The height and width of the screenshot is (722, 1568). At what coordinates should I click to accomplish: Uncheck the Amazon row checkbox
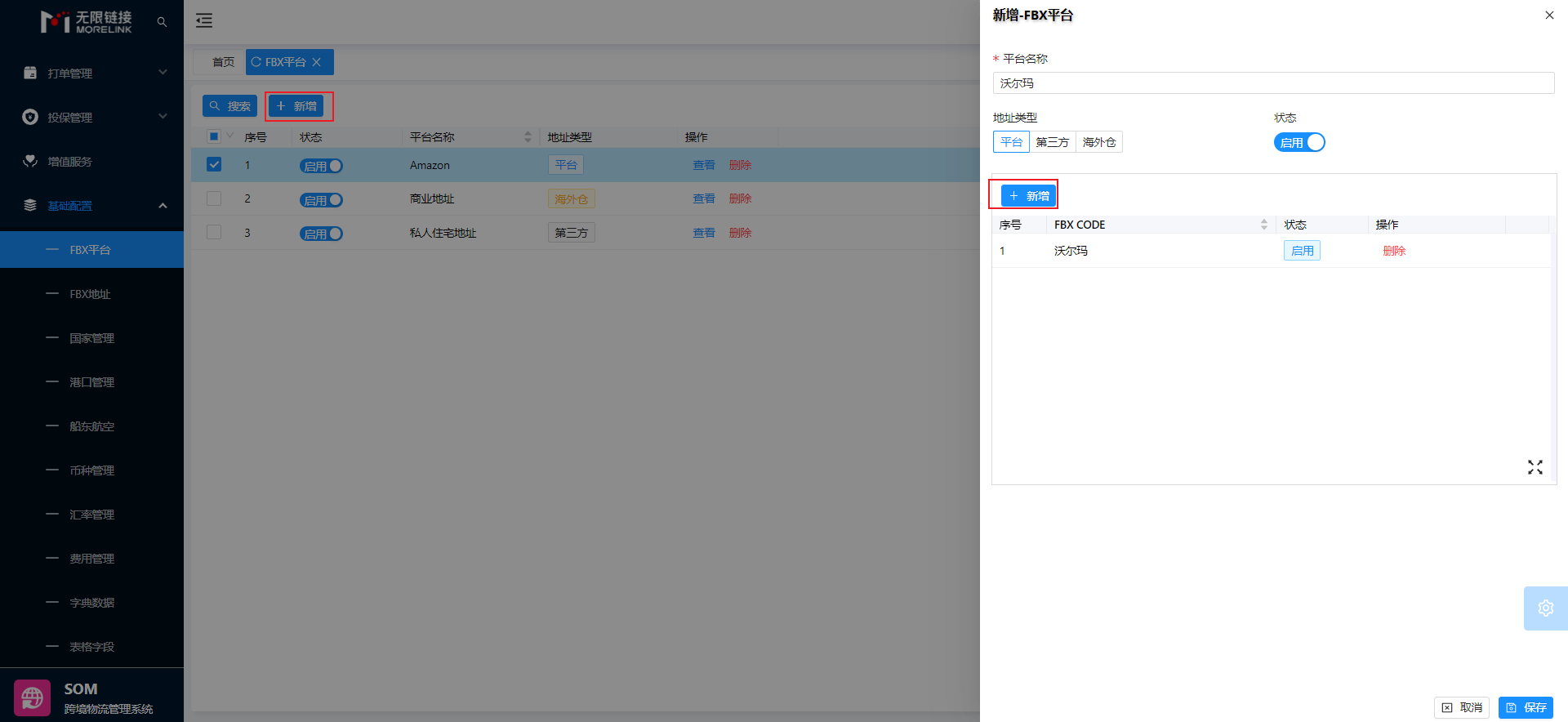[214, 164]
